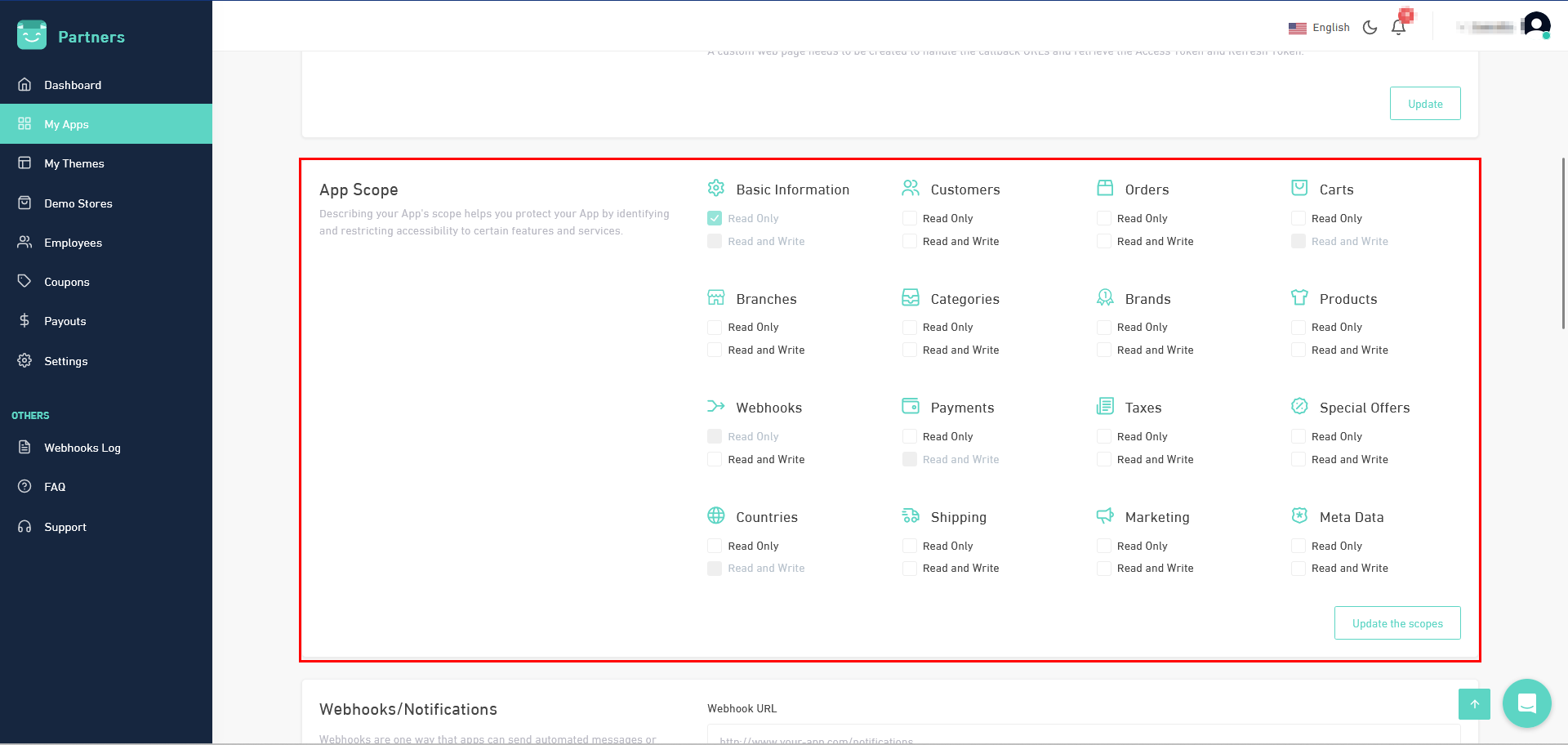Click the Update button

pos(1424,104)
